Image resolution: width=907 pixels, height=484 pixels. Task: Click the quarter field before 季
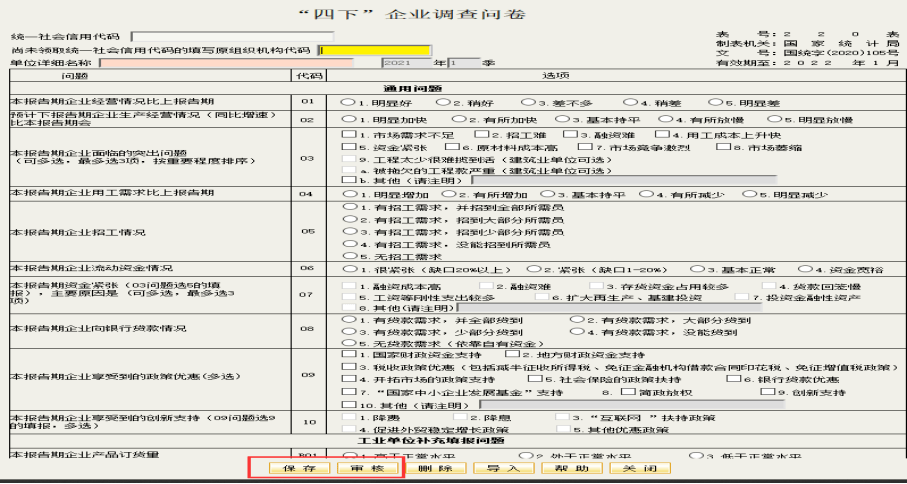click(x=464, y=62)
